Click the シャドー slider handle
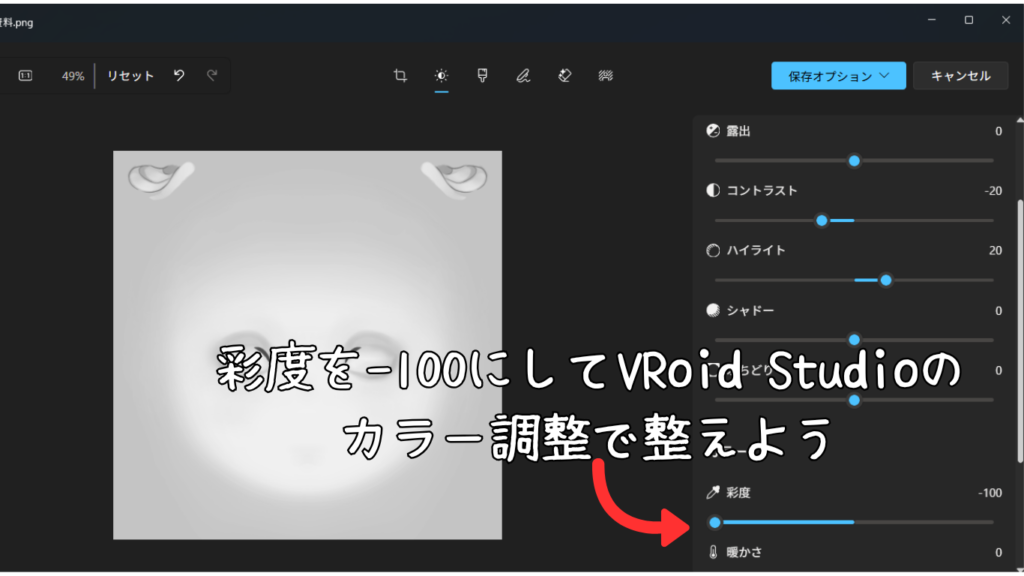The width and height of the screenshot is (1024, 576). tap(854, 340)
